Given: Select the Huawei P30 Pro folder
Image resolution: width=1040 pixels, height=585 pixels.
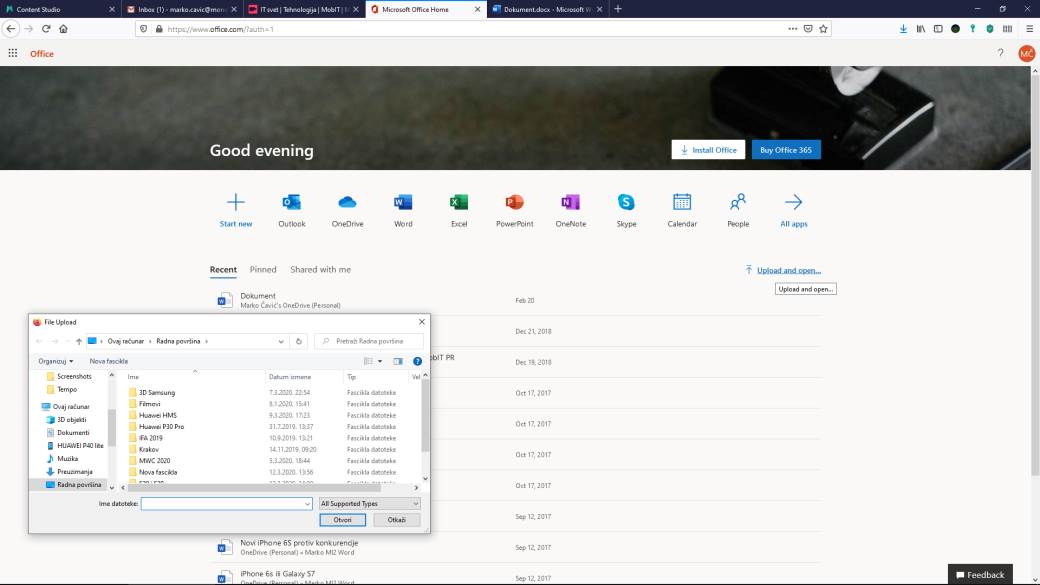Looking at the screenshot, I should [161, 427].
